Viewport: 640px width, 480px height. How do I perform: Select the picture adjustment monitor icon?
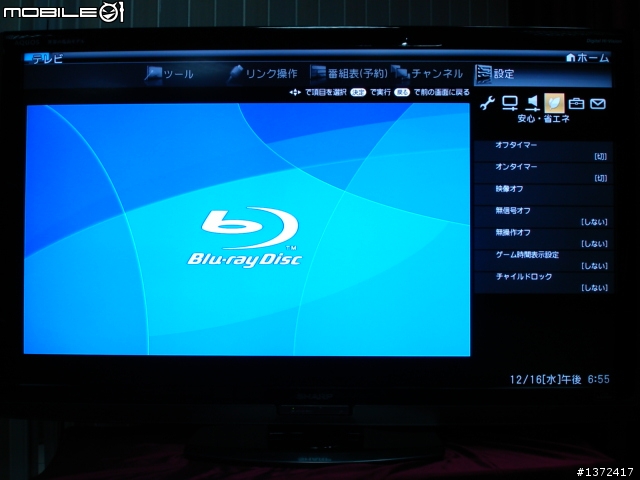tap(510, 103)
